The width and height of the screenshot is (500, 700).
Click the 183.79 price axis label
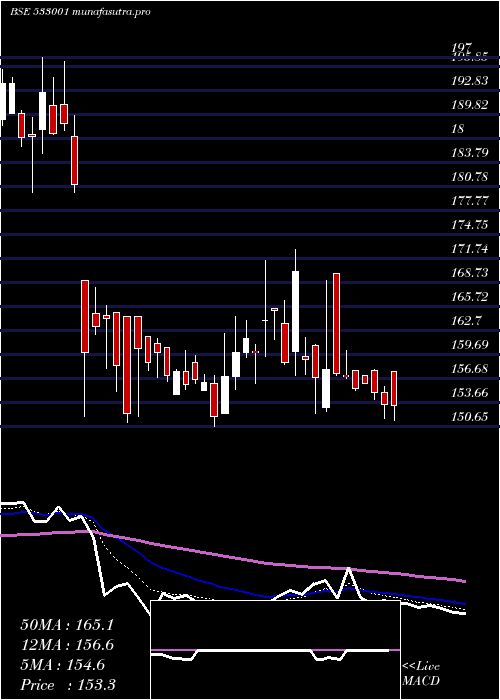(x=470, y=153)
